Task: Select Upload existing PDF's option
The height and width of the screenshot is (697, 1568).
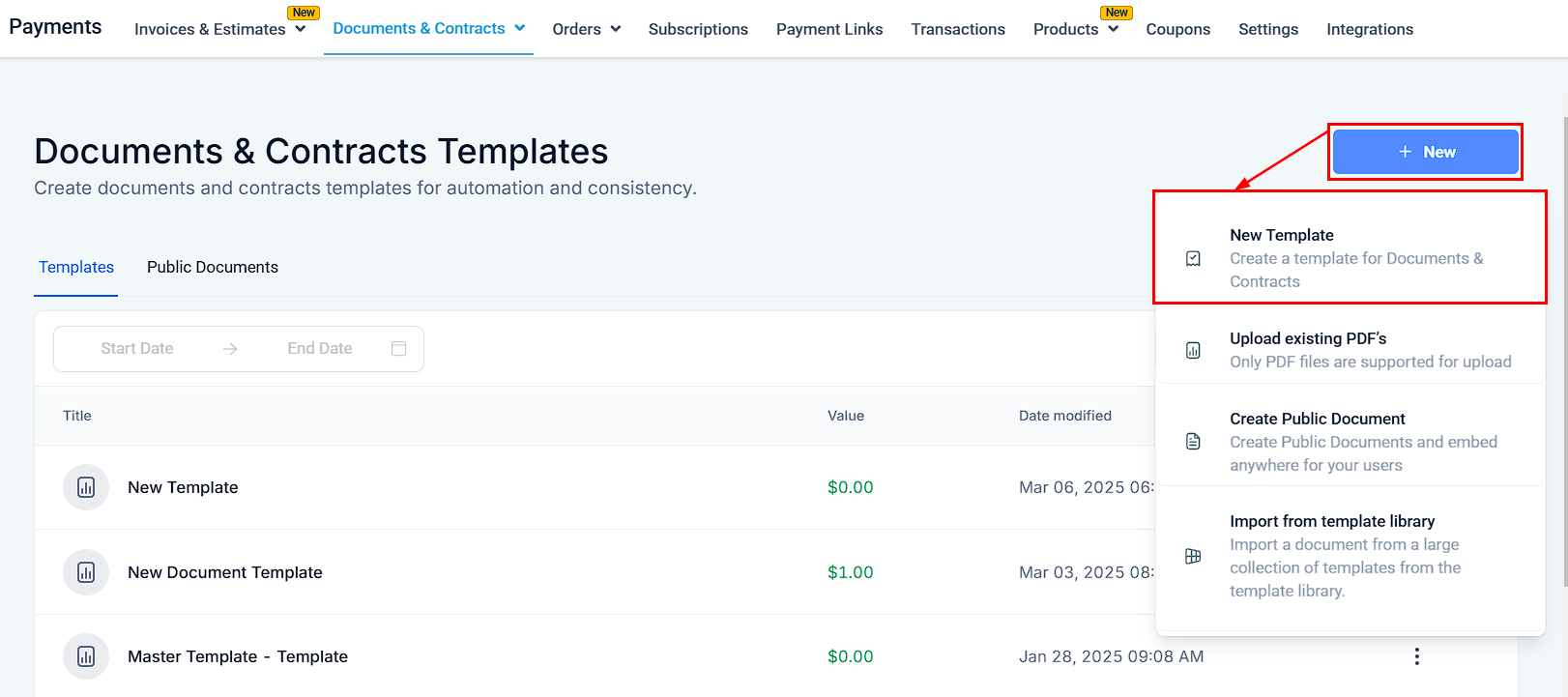Action: point(1350,350)
